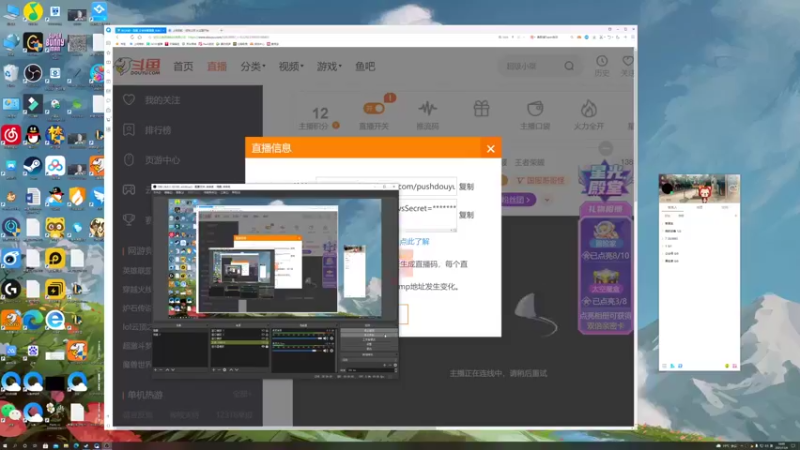Click the 推流码 waveform icon
Viewport: 800px width, 450px height.
(428, 108)
